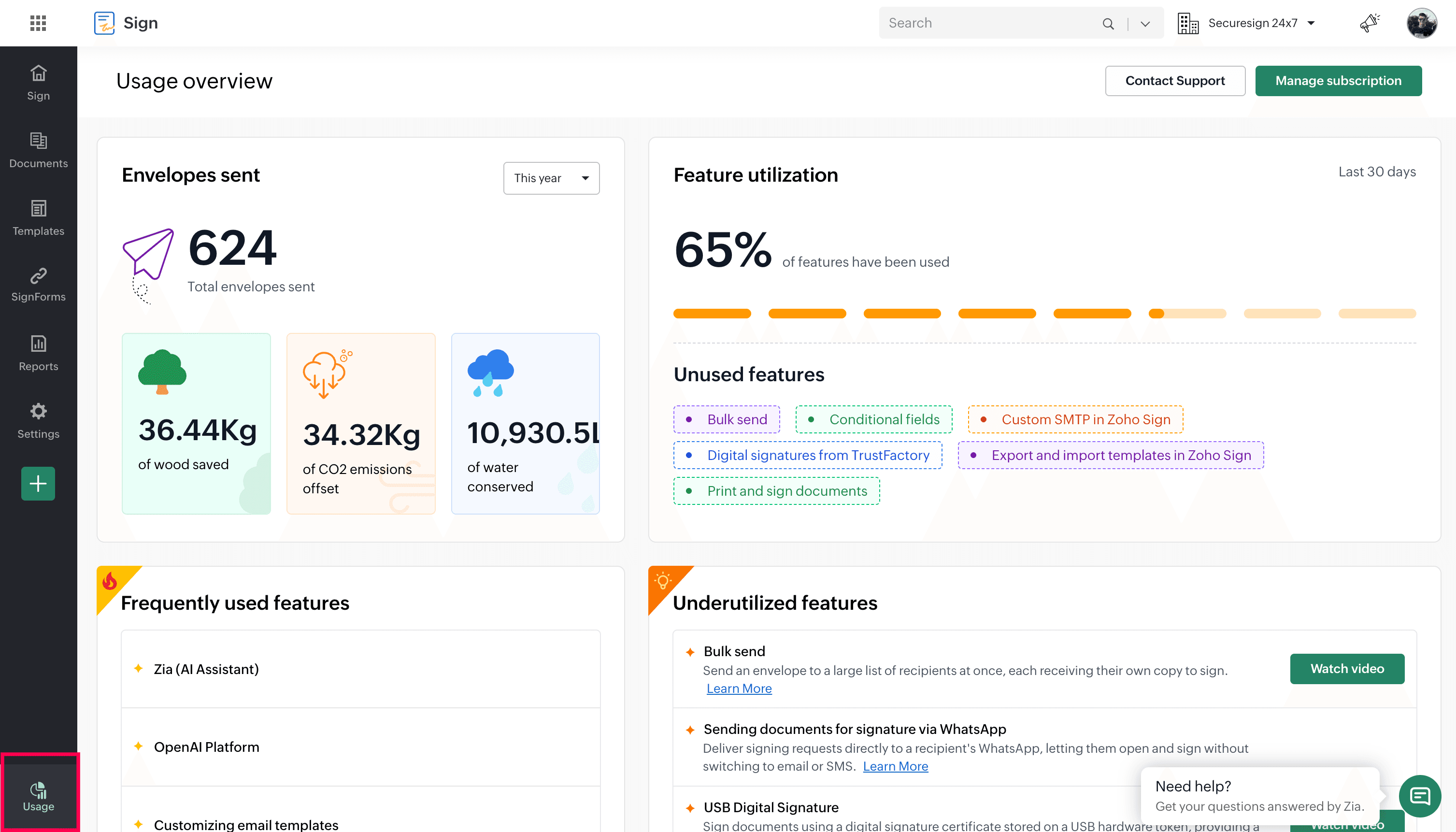The height and width of the screenshot is (832, 1456).
Task: Expand the search scope chevron
Action: point(1145,23)
